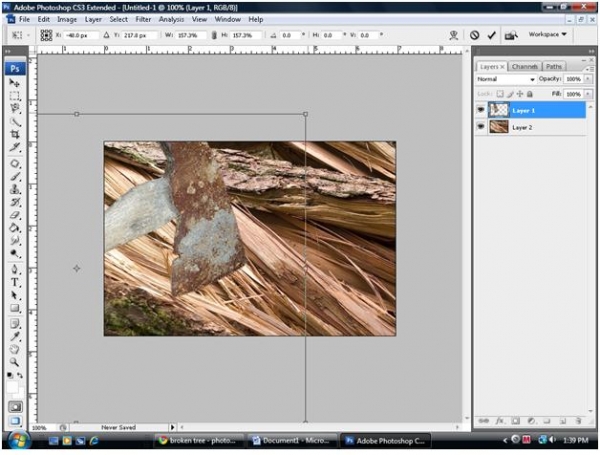This screenshot has height=455, width=600.
Task: Click the foreground color swatch
Action: coord(12,387)
